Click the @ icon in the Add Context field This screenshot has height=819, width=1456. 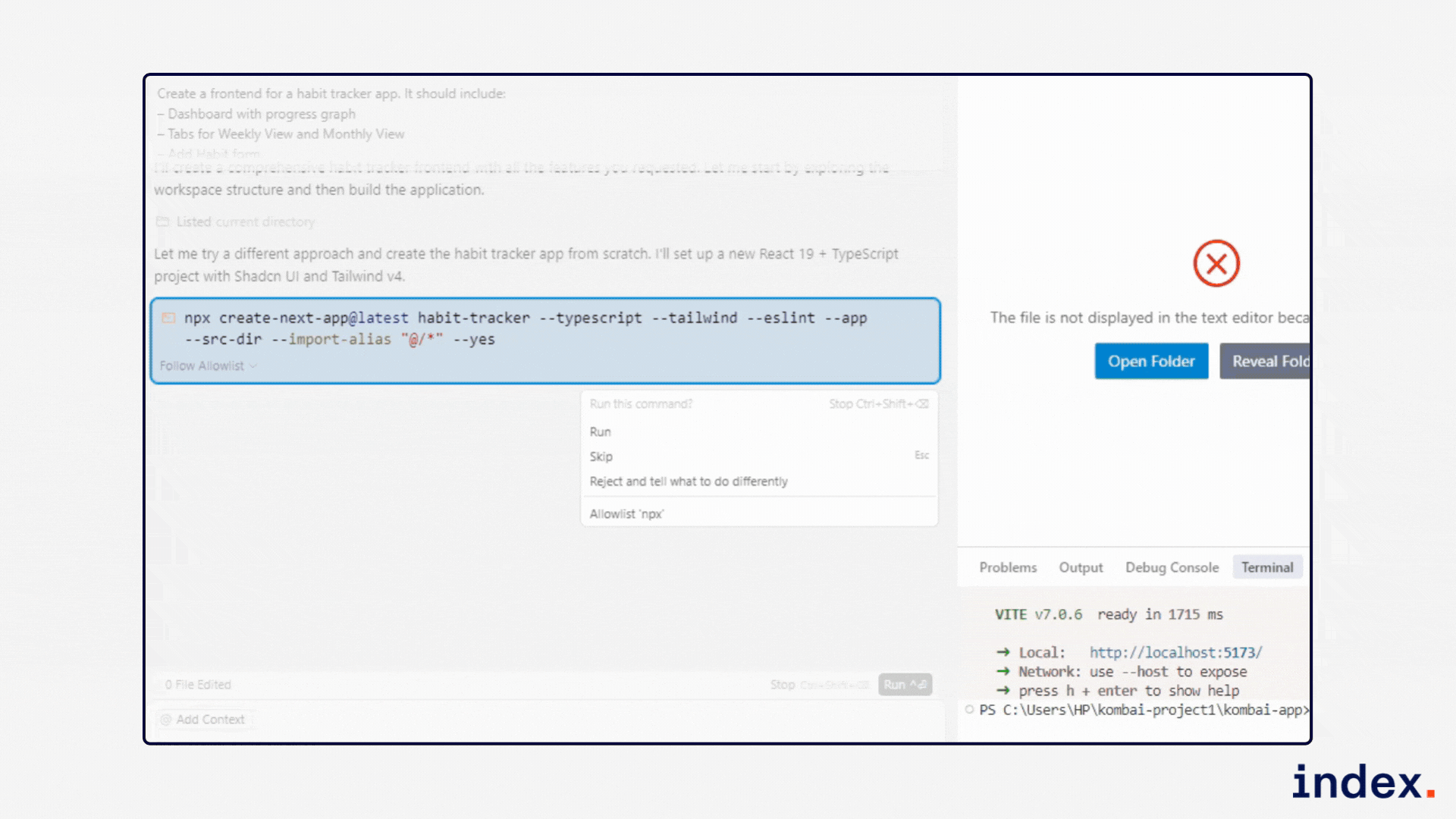165,719
